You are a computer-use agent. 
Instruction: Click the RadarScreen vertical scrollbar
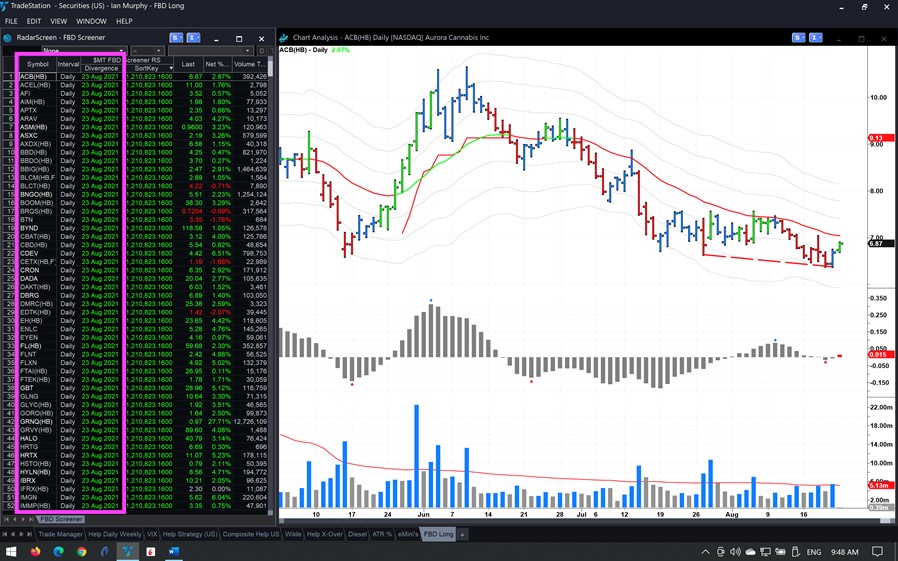[272, 300]
